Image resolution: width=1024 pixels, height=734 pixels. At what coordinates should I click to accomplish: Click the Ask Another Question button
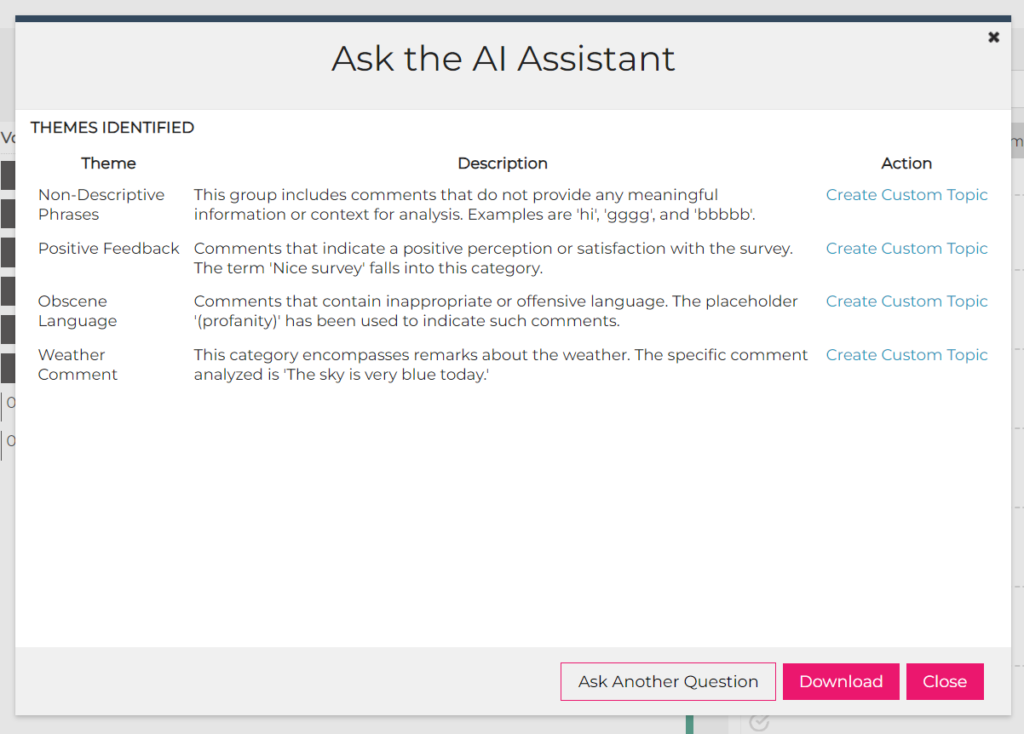point(668,681)
